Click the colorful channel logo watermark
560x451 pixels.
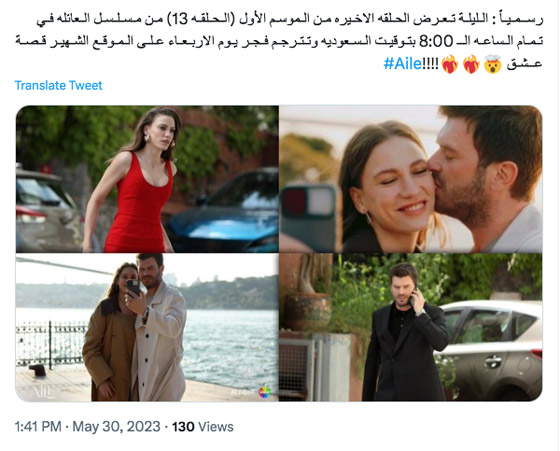265,391
